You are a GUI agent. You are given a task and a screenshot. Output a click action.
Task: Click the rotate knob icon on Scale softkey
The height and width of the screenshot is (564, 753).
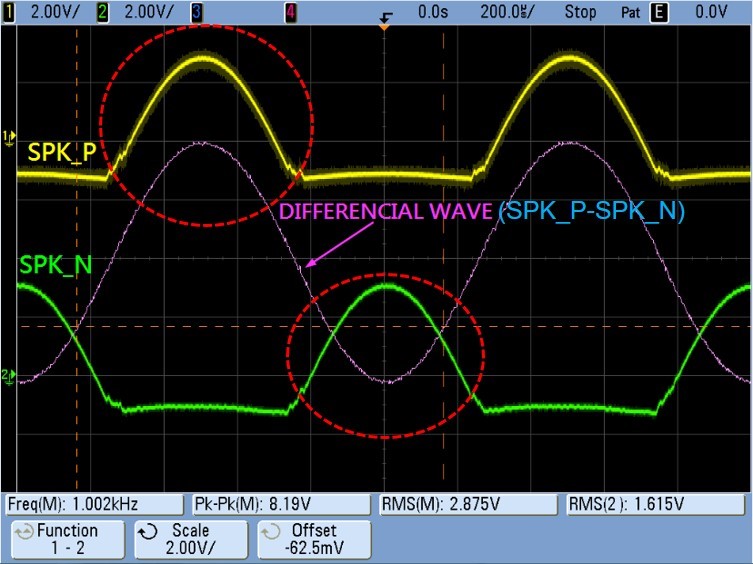[x=148, y=532]
